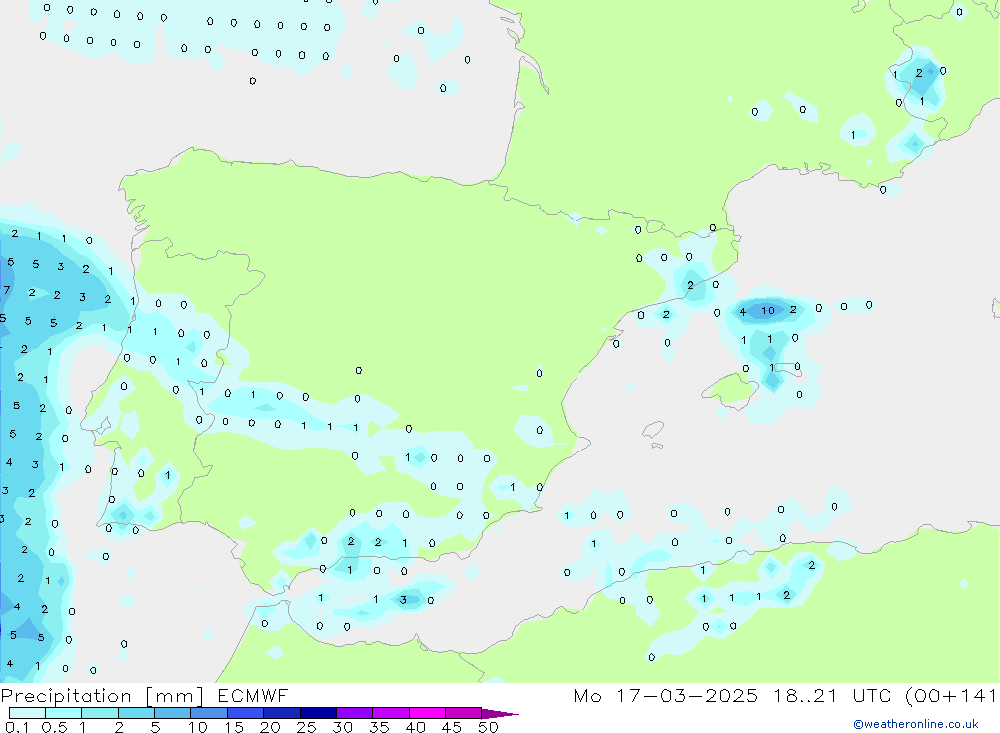Viewport: 1000px width, 733px height.
Task: Click legend scale label '40'
Action: [x=415, y=727]
